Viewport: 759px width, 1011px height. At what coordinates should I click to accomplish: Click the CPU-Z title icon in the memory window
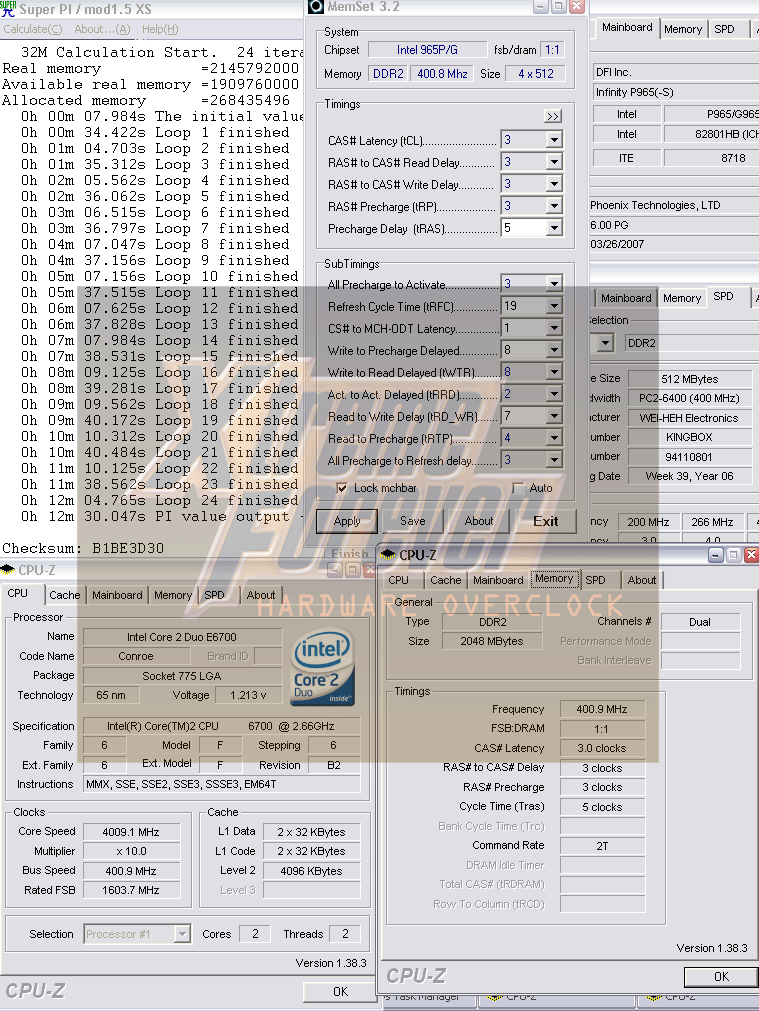[x=388, y=555]
